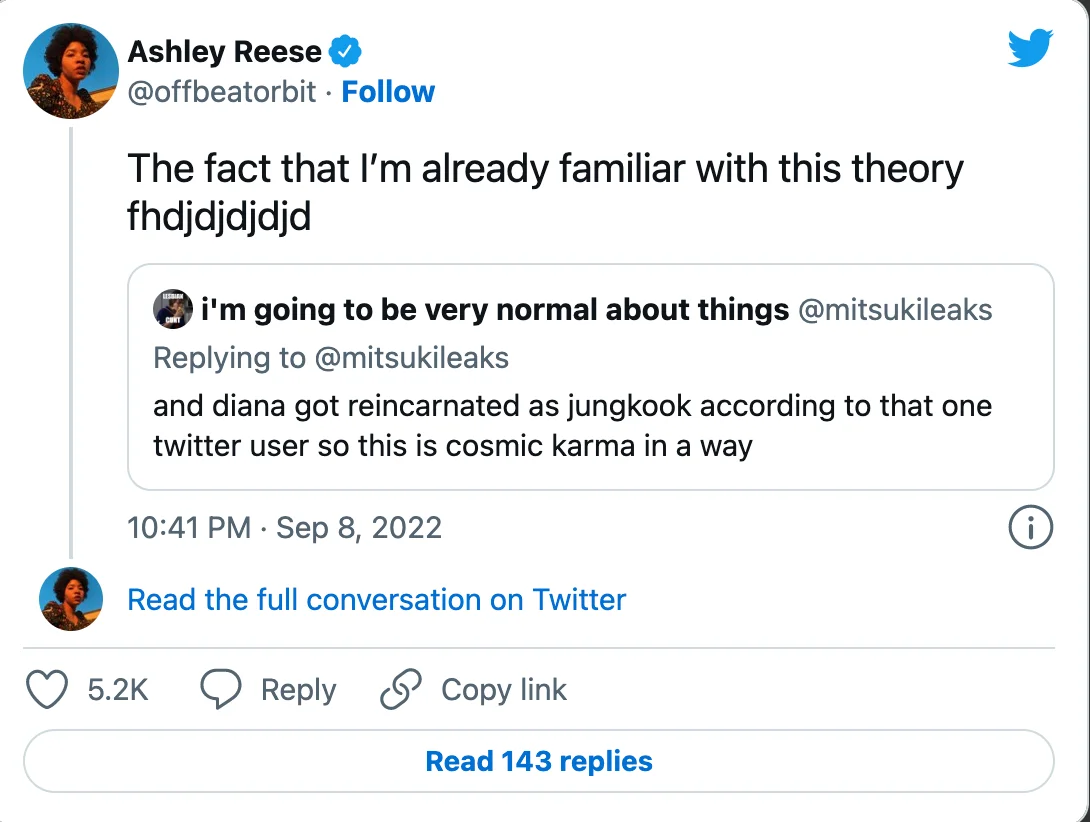Click the 'Copy link' text

click(504, 689)
